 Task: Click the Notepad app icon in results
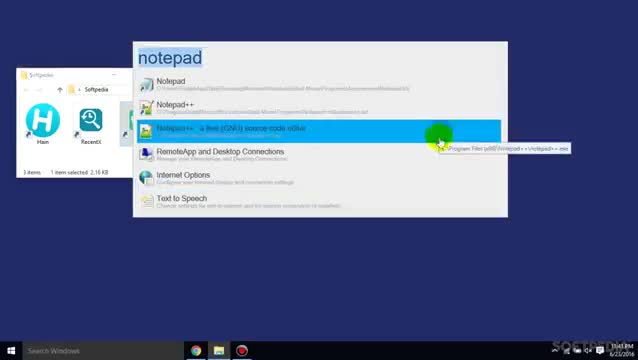(146, 85)
